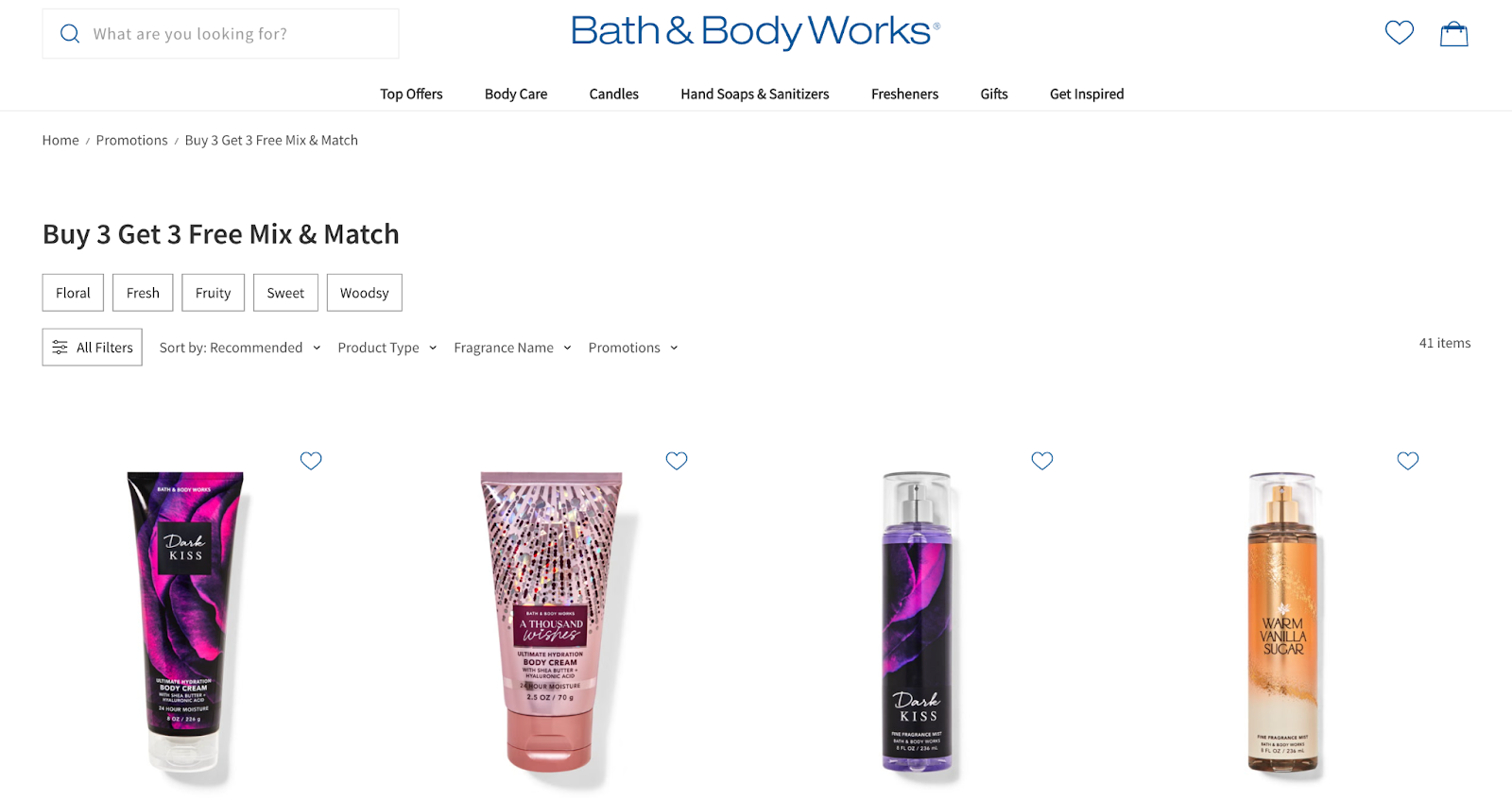This screenshot has height=800, width=1512.
Task: Expand the Promotions filter dropdown
Action: point(633,348)
